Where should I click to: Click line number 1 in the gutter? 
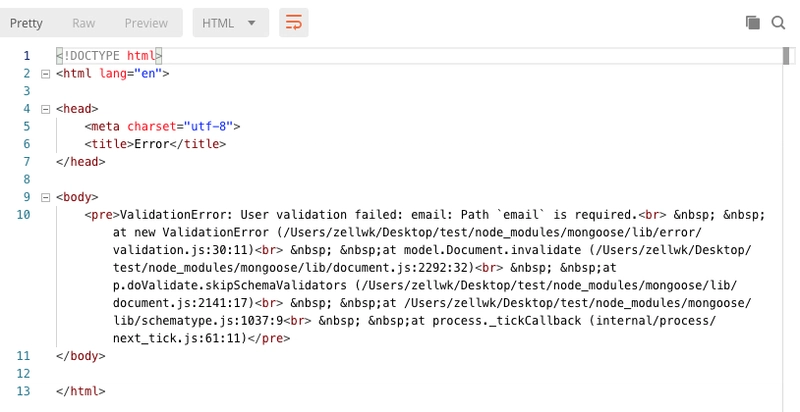[26, 56]
